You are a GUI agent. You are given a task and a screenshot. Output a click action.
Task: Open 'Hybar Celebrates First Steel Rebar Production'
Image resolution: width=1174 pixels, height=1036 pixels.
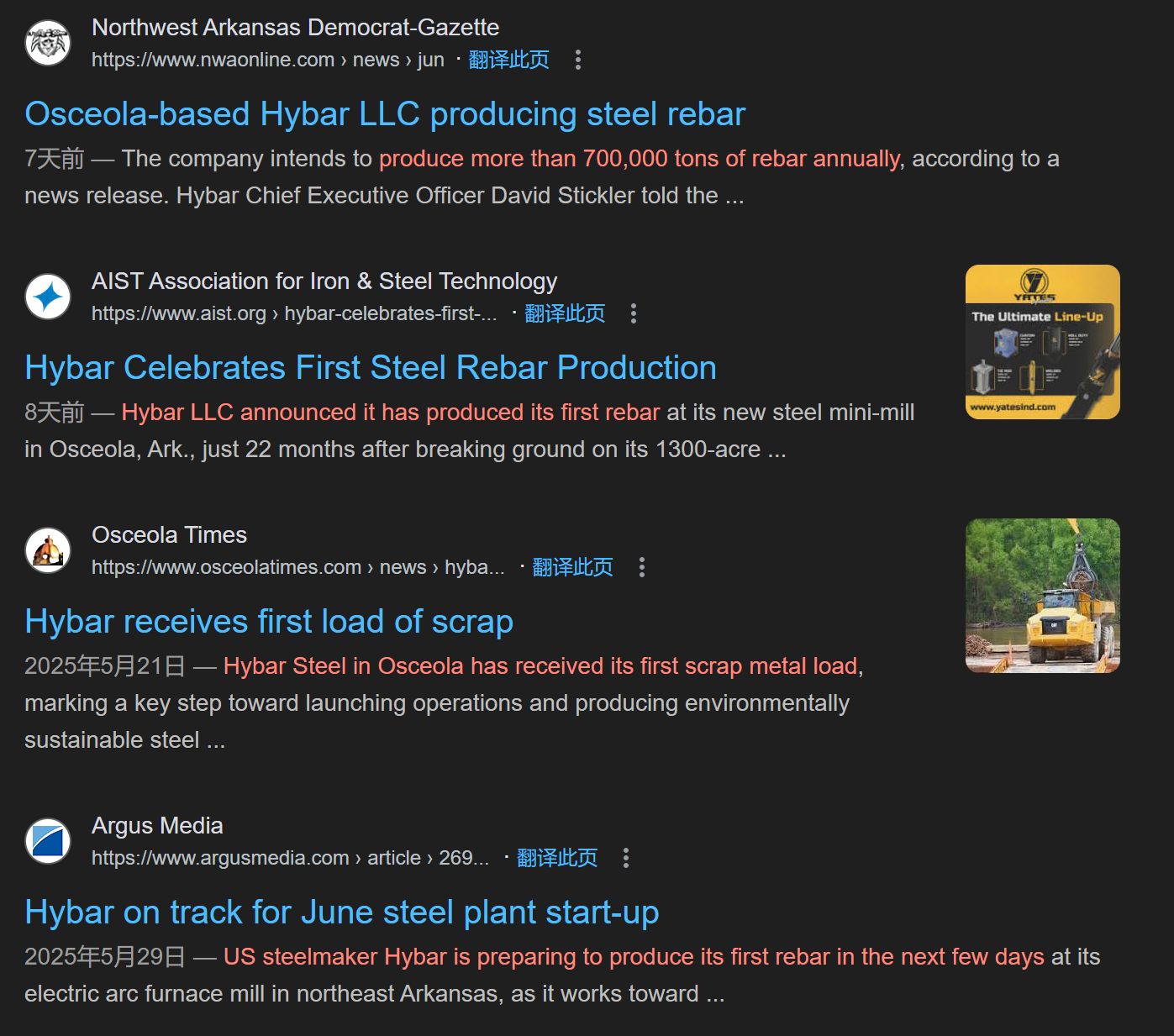pos(371,368)
